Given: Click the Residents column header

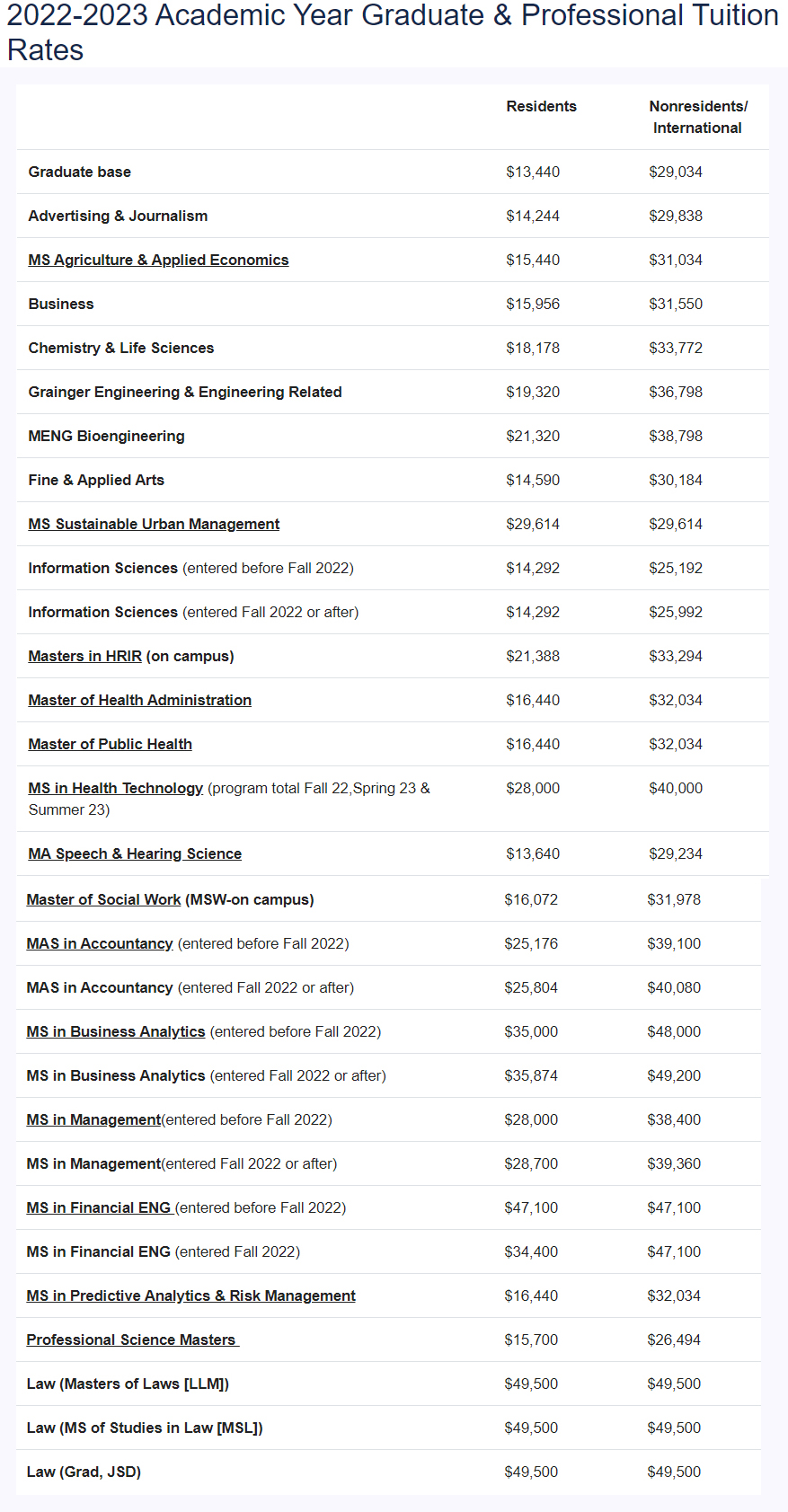Looking at the screenshot, I should point(541,106).
